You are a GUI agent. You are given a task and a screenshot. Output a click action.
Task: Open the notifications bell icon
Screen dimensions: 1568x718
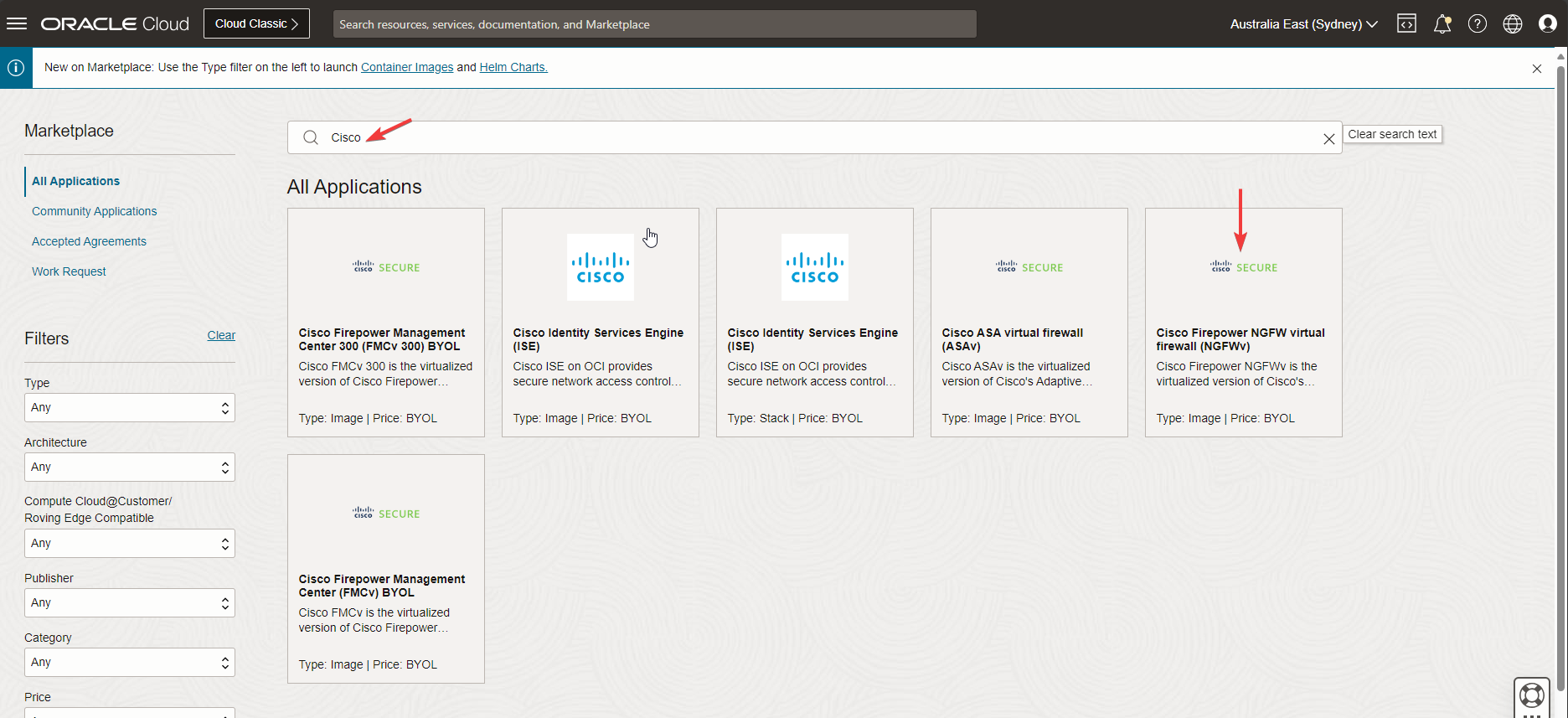click(x=1442, y=24)
